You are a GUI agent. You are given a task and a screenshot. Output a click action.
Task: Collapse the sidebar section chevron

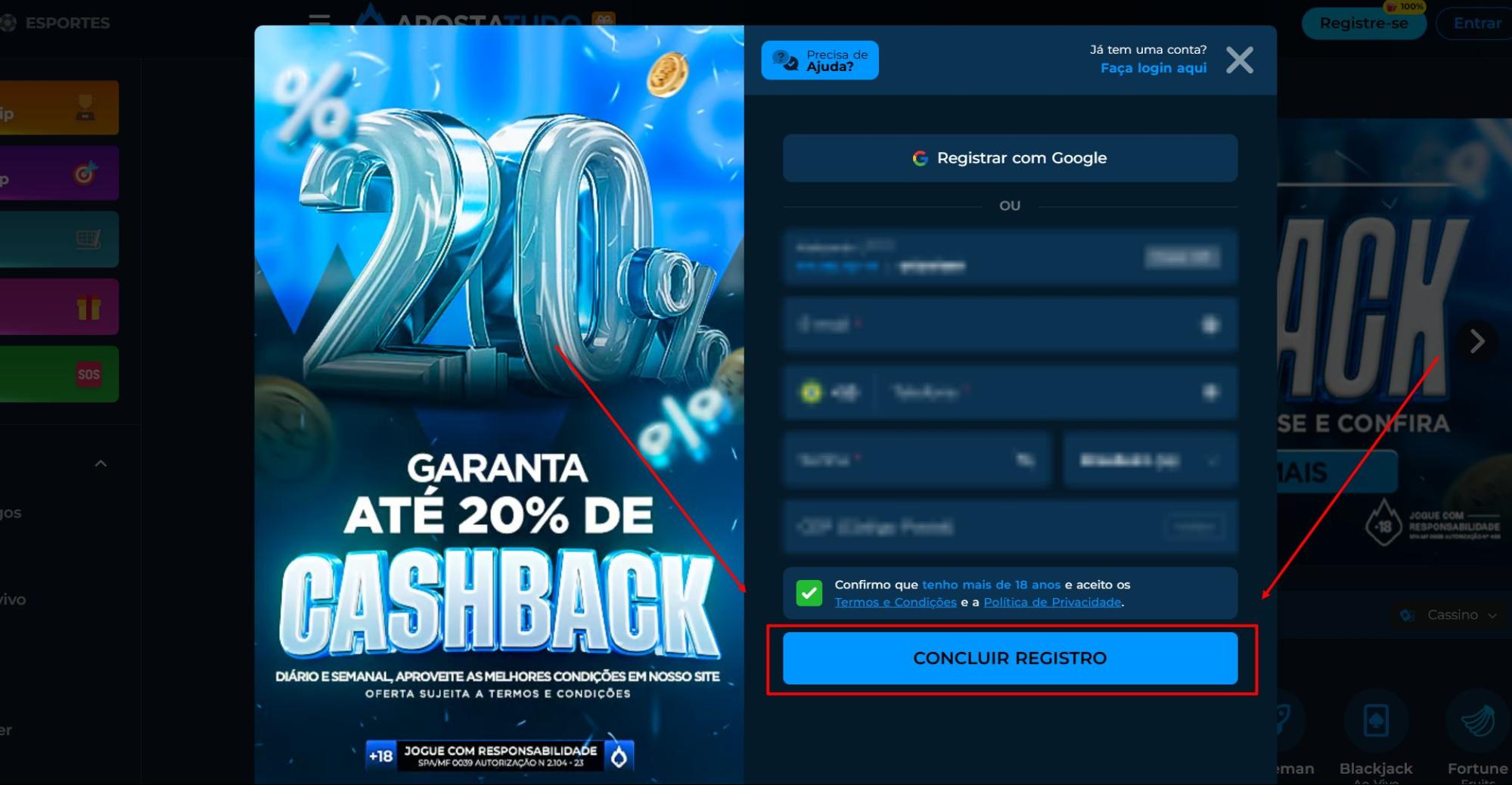(x=101, y=464)
